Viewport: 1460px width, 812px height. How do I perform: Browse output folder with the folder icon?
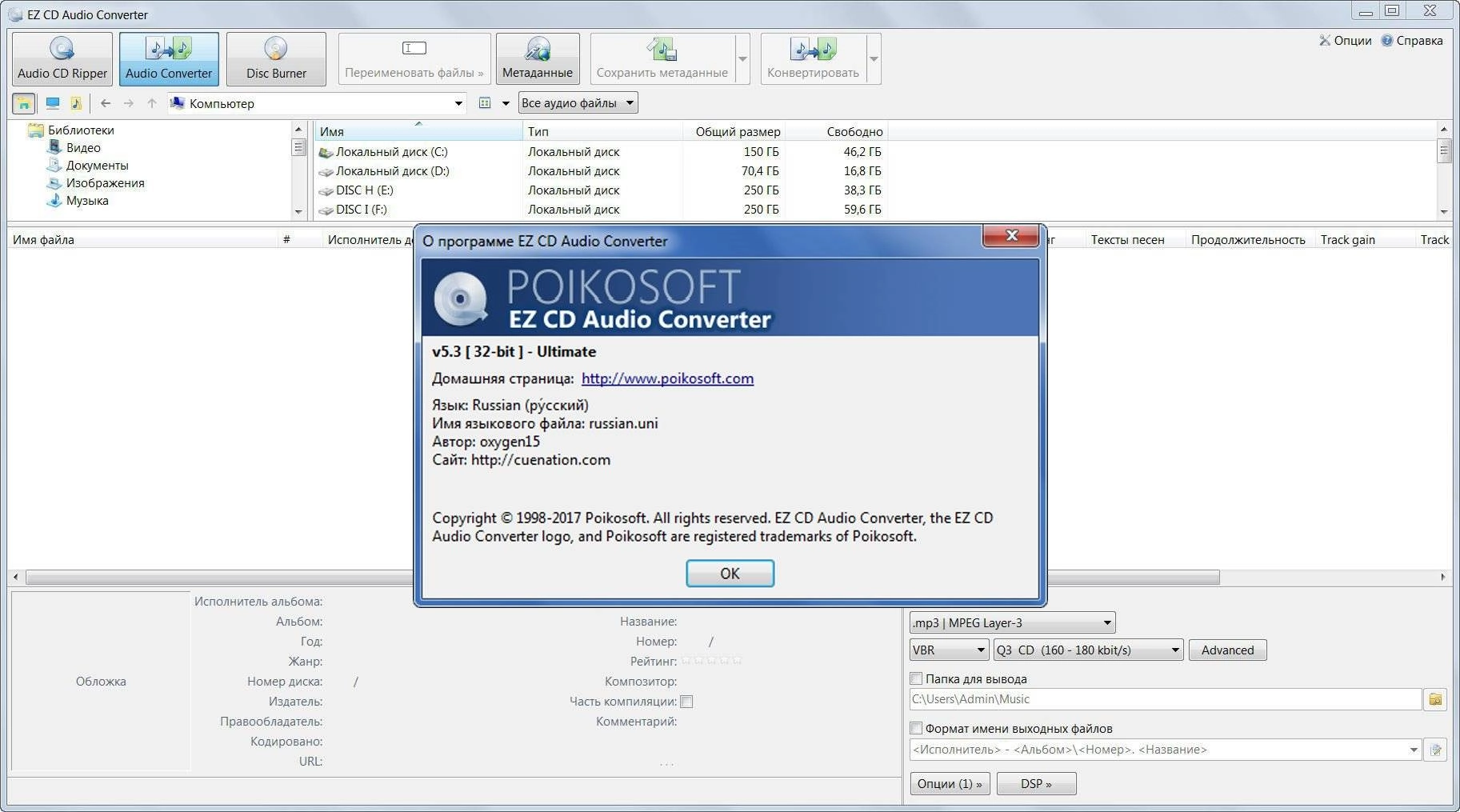[1435, 699]
